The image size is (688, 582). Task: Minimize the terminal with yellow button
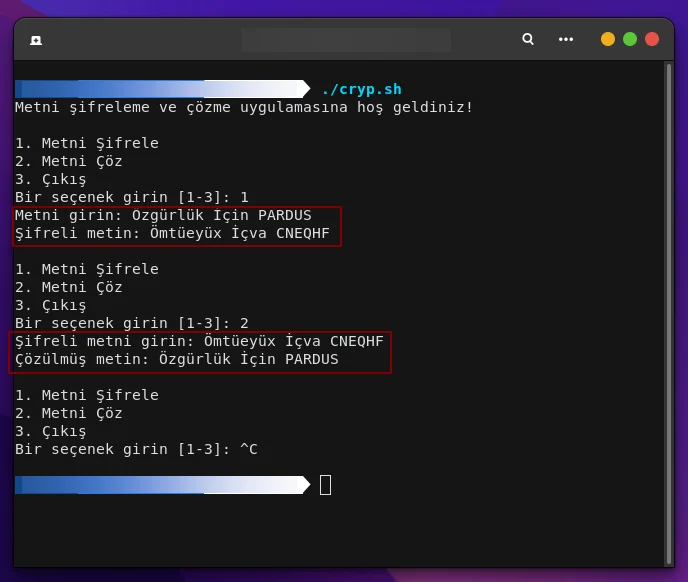pos(608,39)
